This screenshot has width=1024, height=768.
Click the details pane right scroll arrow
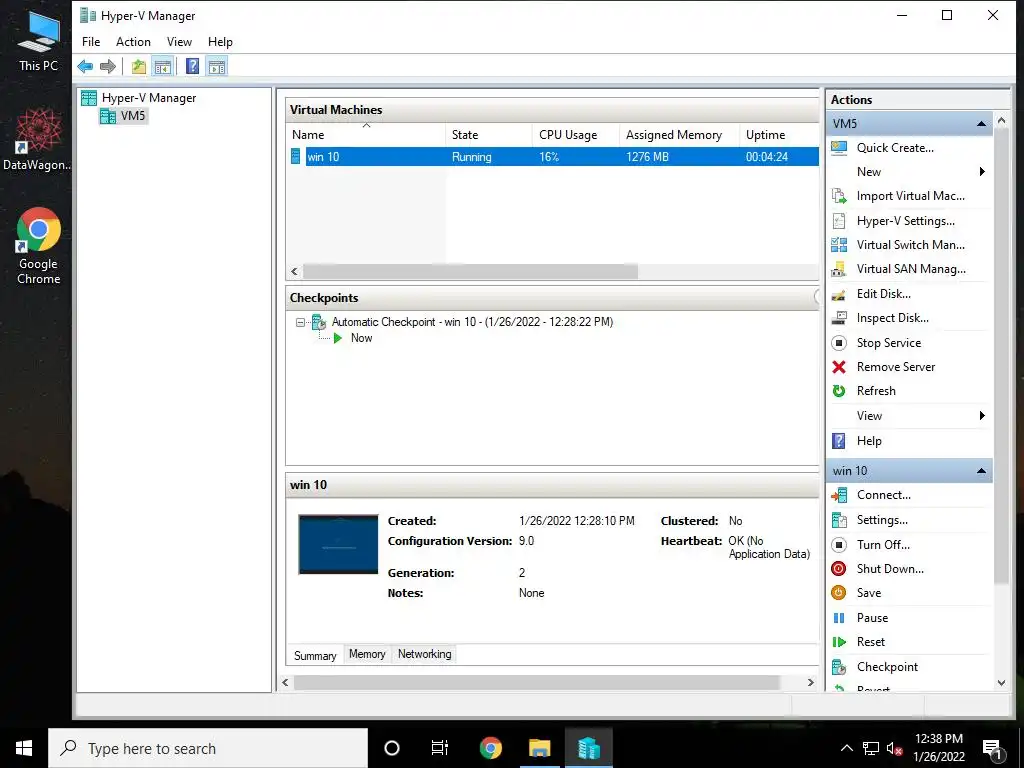pyautogui.click(x=810, y=682)
